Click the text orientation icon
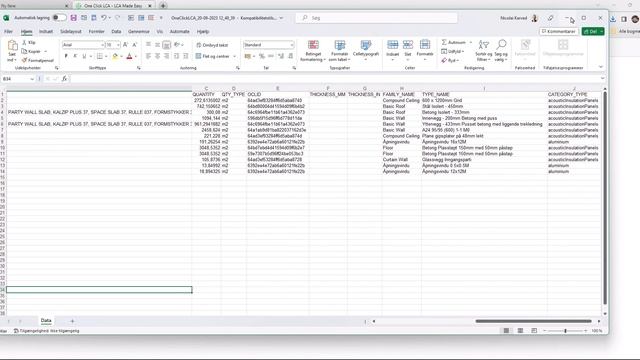The height and width of the screenshot is (360, 640). click(177, 45)
